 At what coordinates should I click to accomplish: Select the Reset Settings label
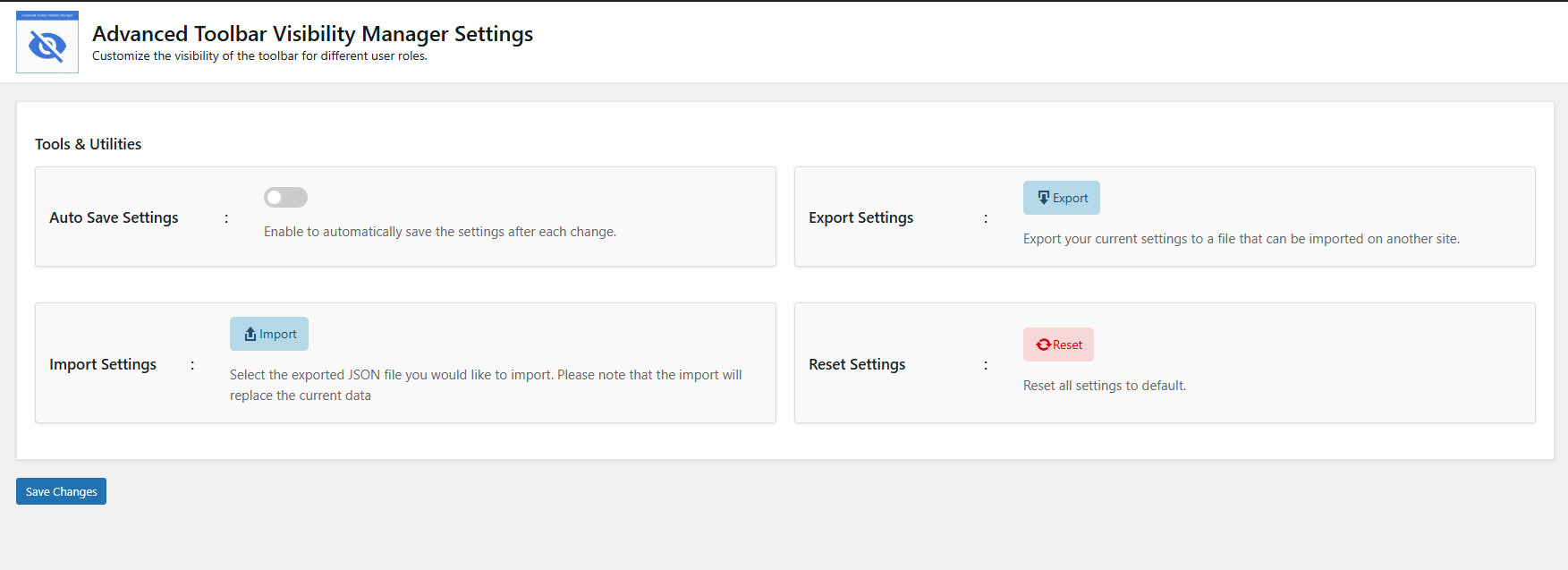coord(857,364)
